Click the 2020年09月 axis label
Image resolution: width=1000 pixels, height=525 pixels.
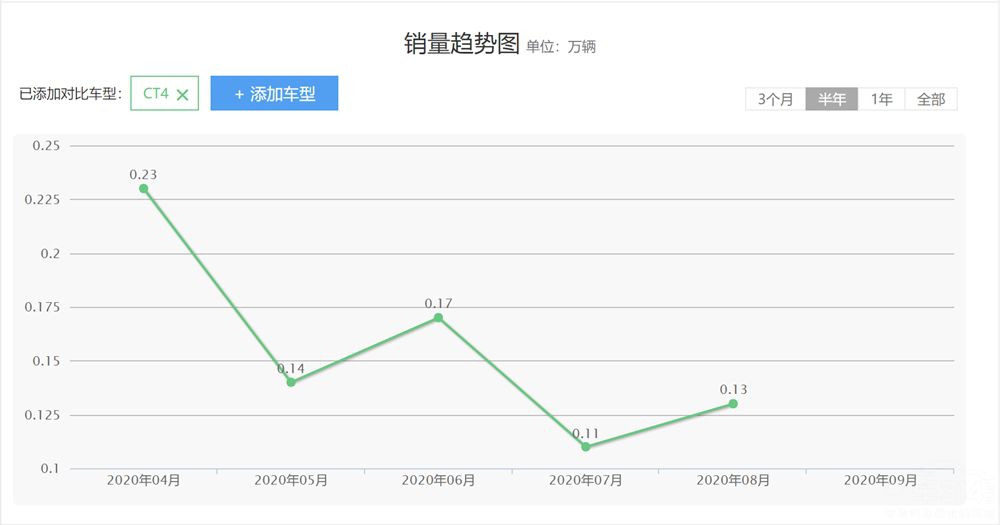tap(880, 480)
